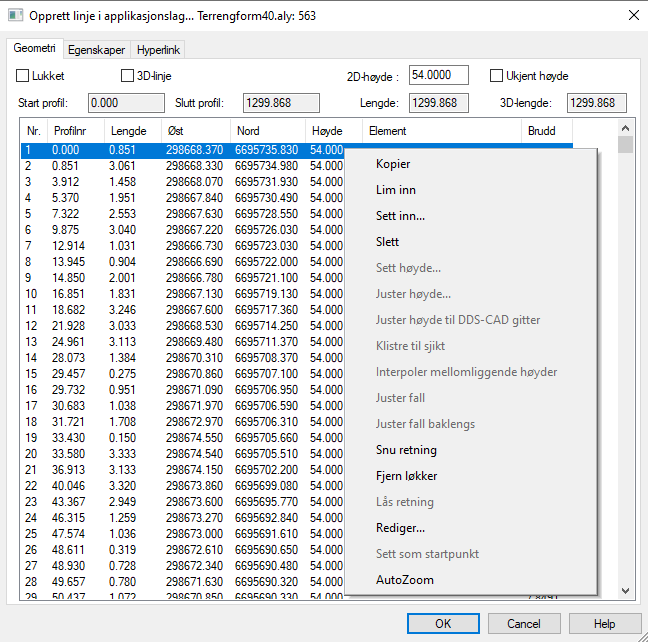This screenshot has width=648, height=642.
Task: Open Help for this dialog
Action: point(604,623)
